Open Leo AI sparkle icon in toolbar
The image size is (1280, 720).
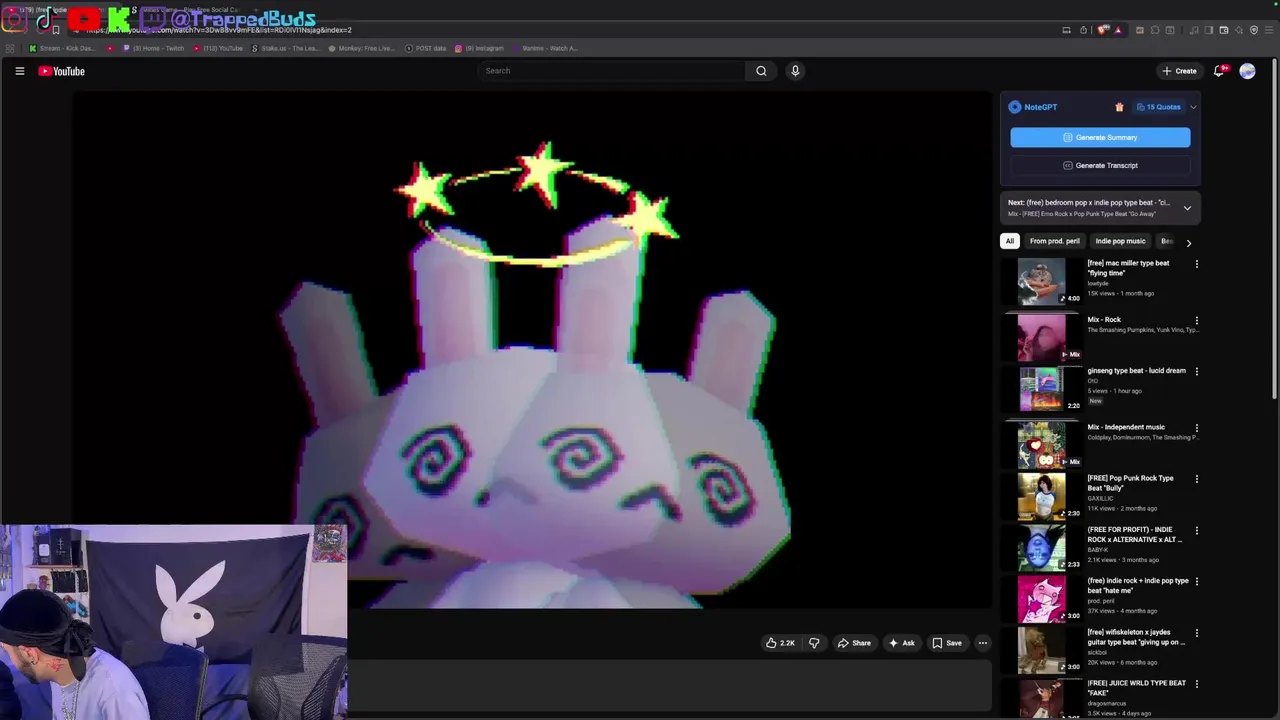tap(1239, 30)
